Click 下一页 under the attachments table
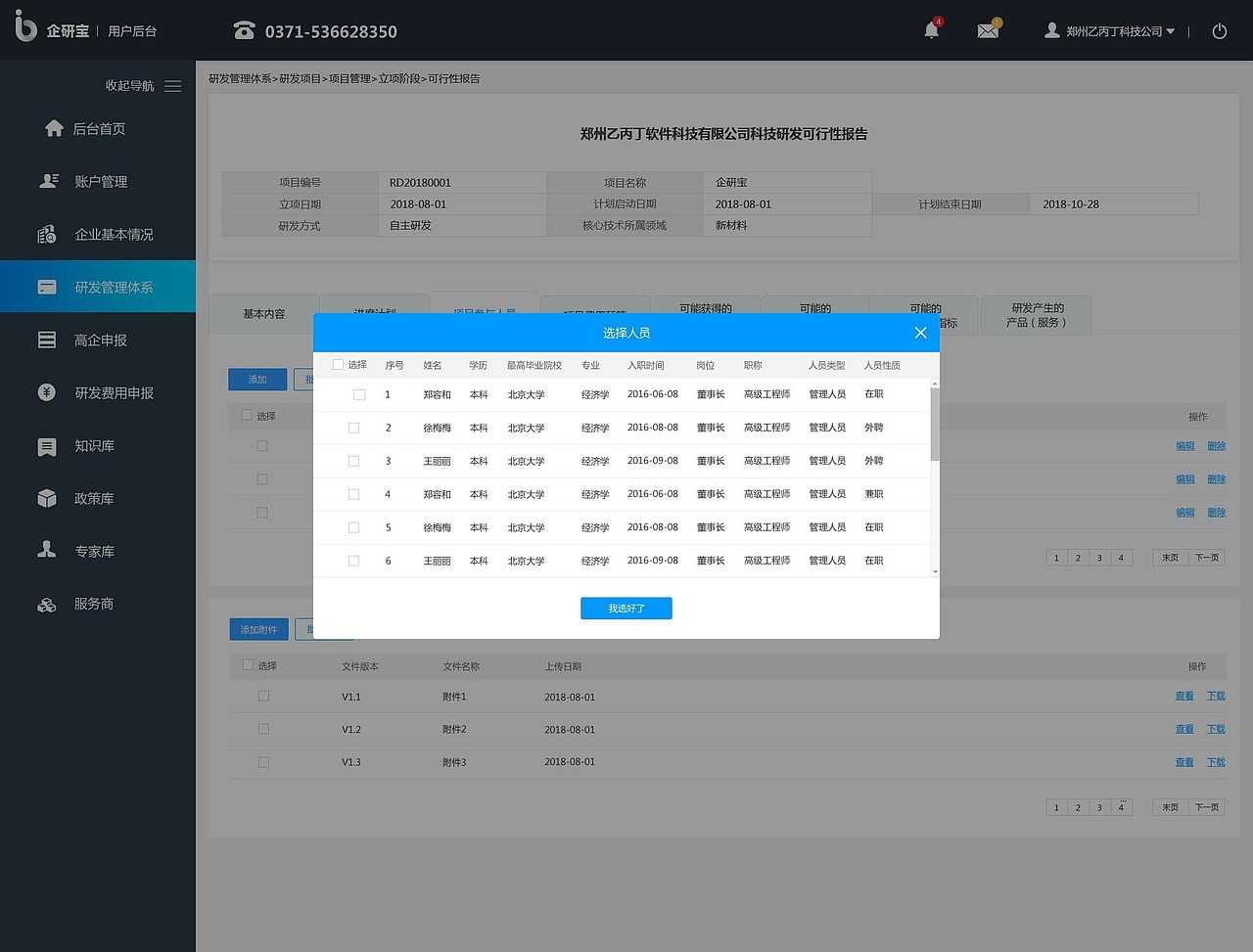The image size is (1253, 952). pyautogui.click(x=1207, y=807)
